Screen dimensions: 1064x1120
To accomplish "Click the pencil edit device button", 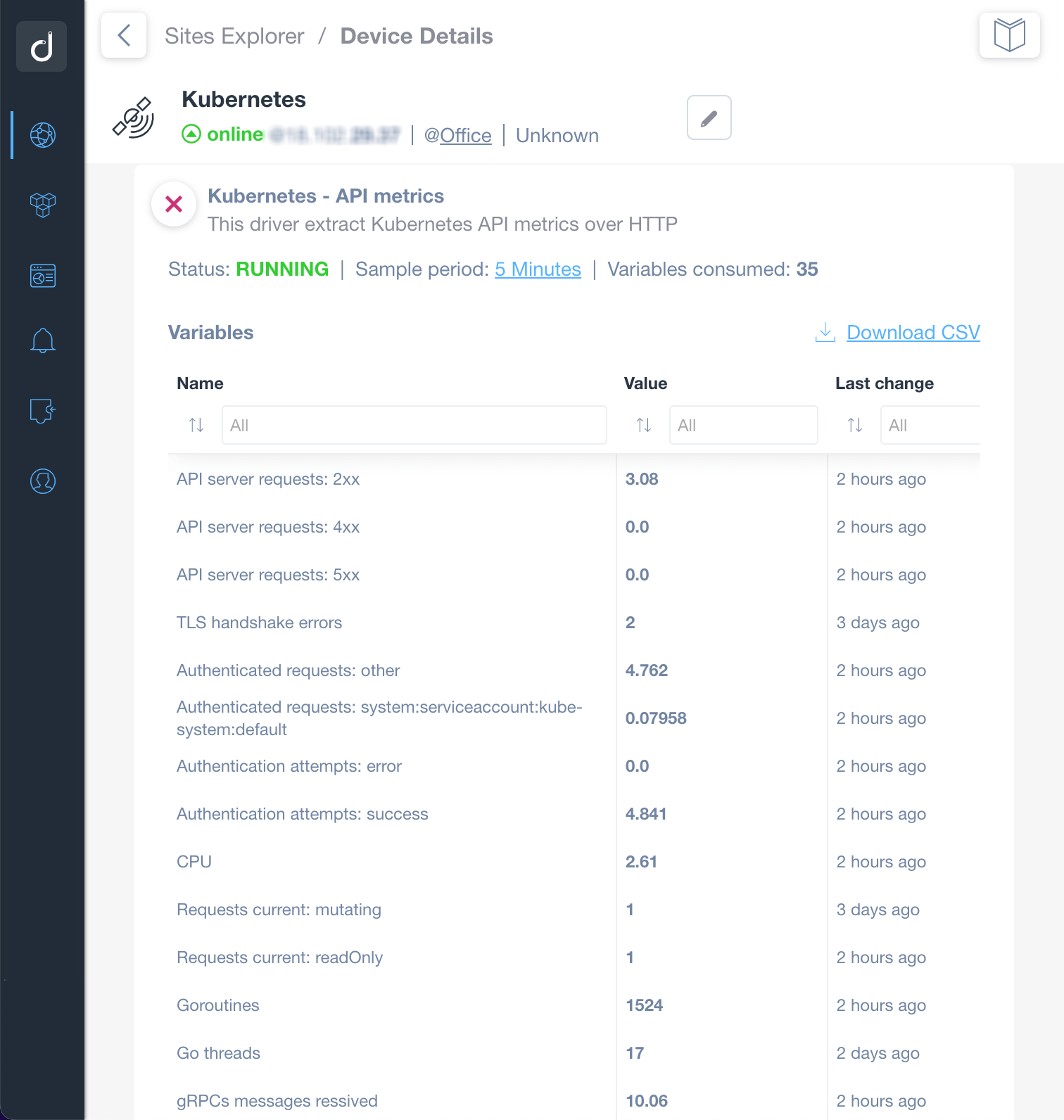I will coord(709,117).
